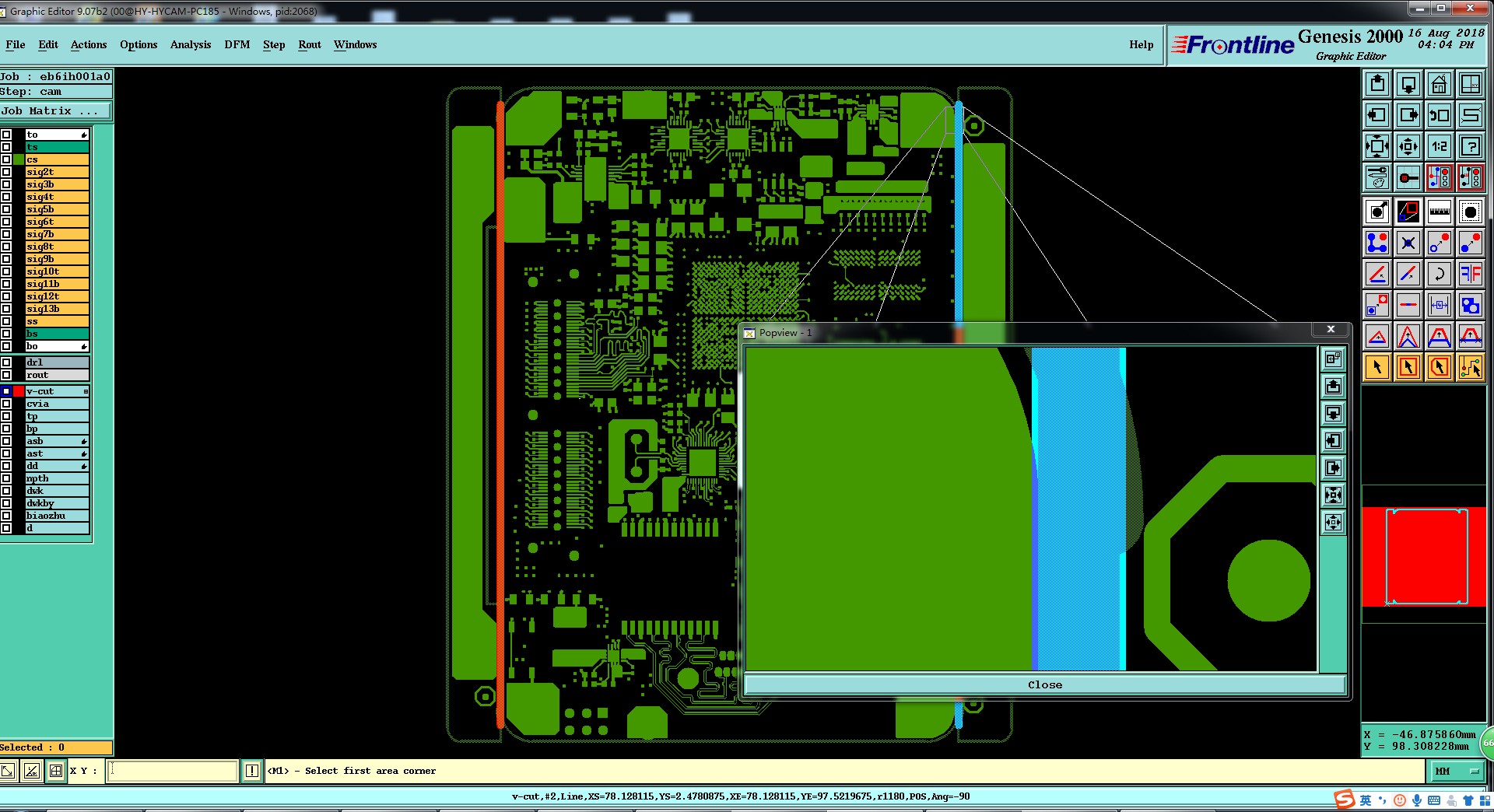This screenshot has height=812, width=1494.
Task: Click the curved rotate arrow icon
Action: (x=1440, y=274)
